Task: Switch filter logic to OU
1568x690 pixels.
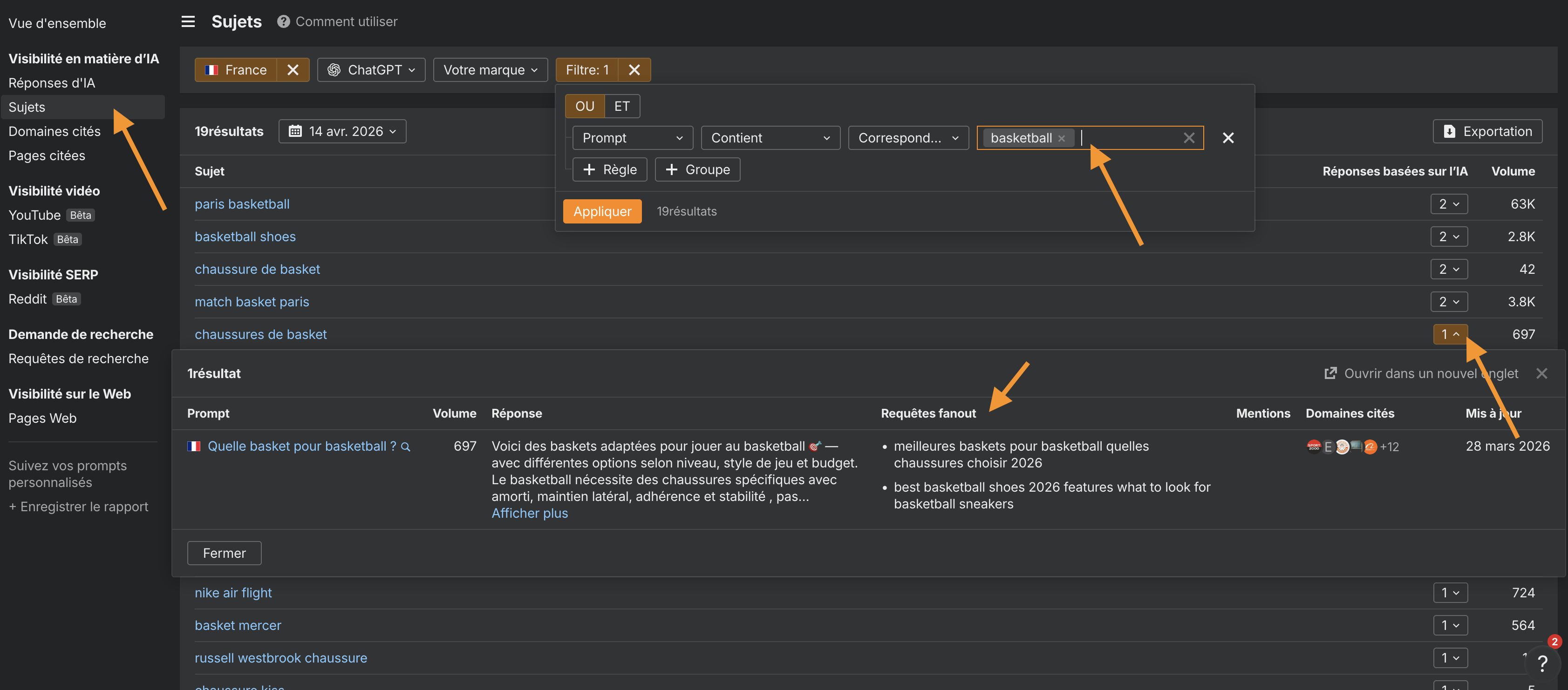Action: (584, 107)
